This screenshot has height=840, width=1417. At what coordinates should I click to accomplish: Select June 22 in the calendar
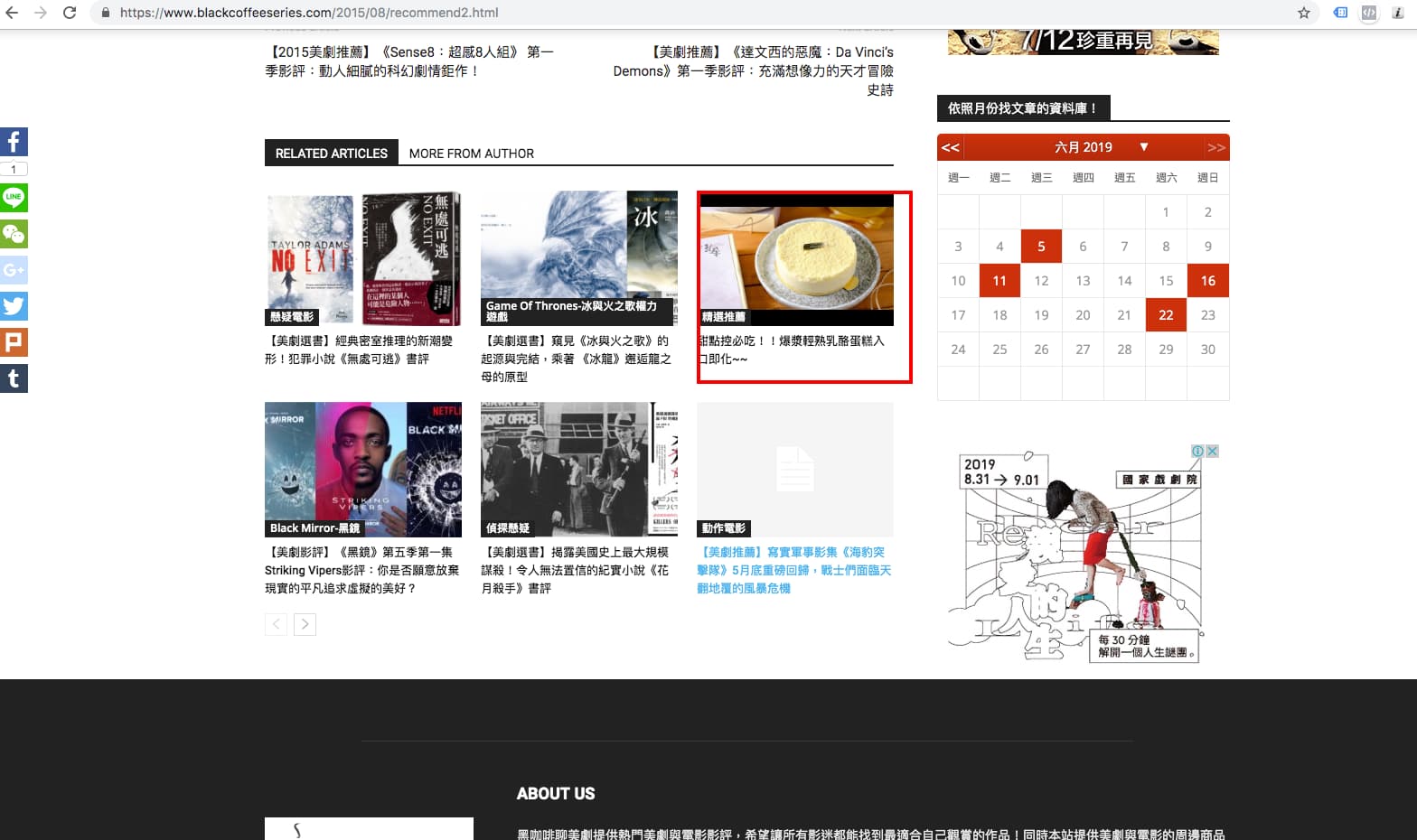tap(1166, 315)
